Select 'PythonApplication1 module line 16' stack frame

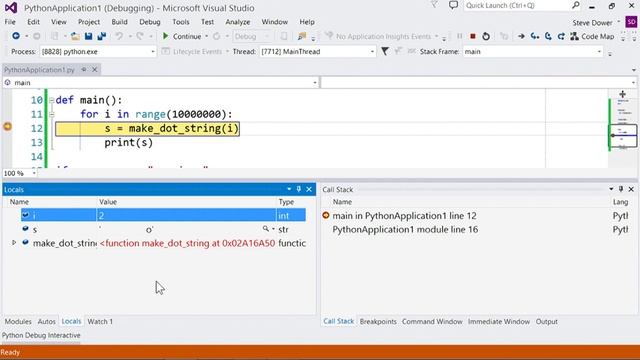(405, 229)
